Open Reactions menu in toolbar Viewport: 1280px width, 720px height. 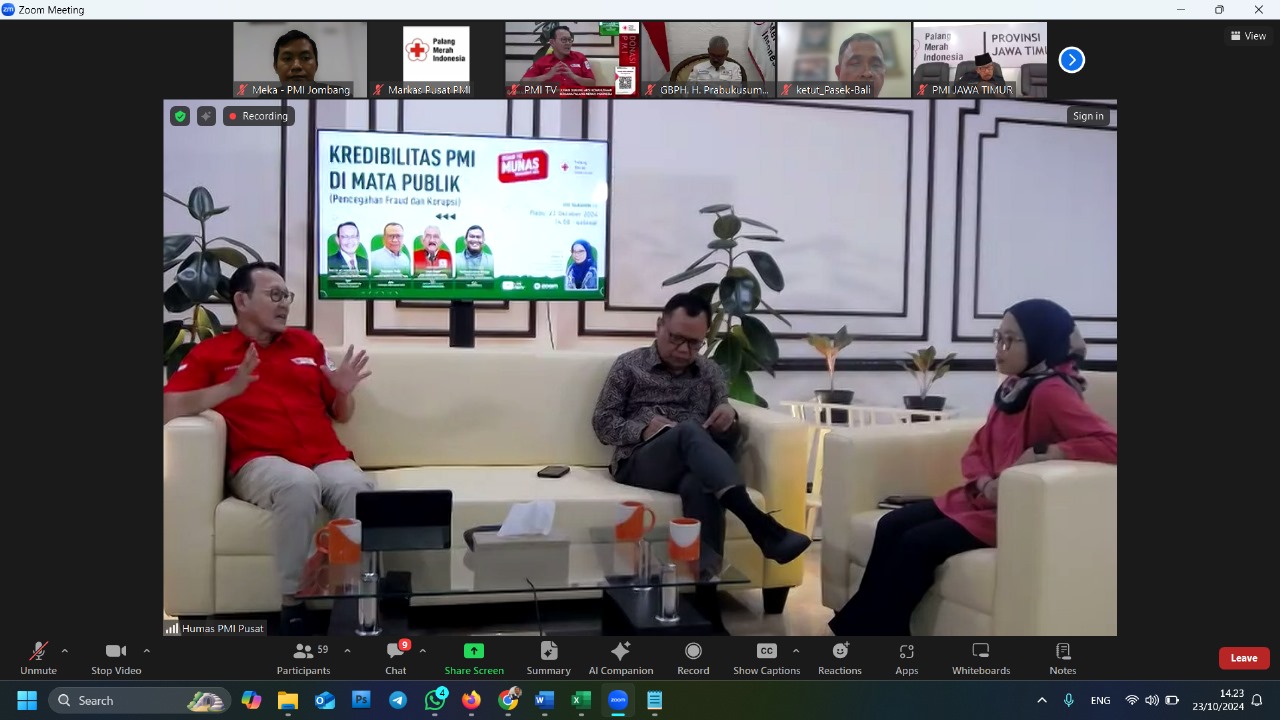pos(839,658)
